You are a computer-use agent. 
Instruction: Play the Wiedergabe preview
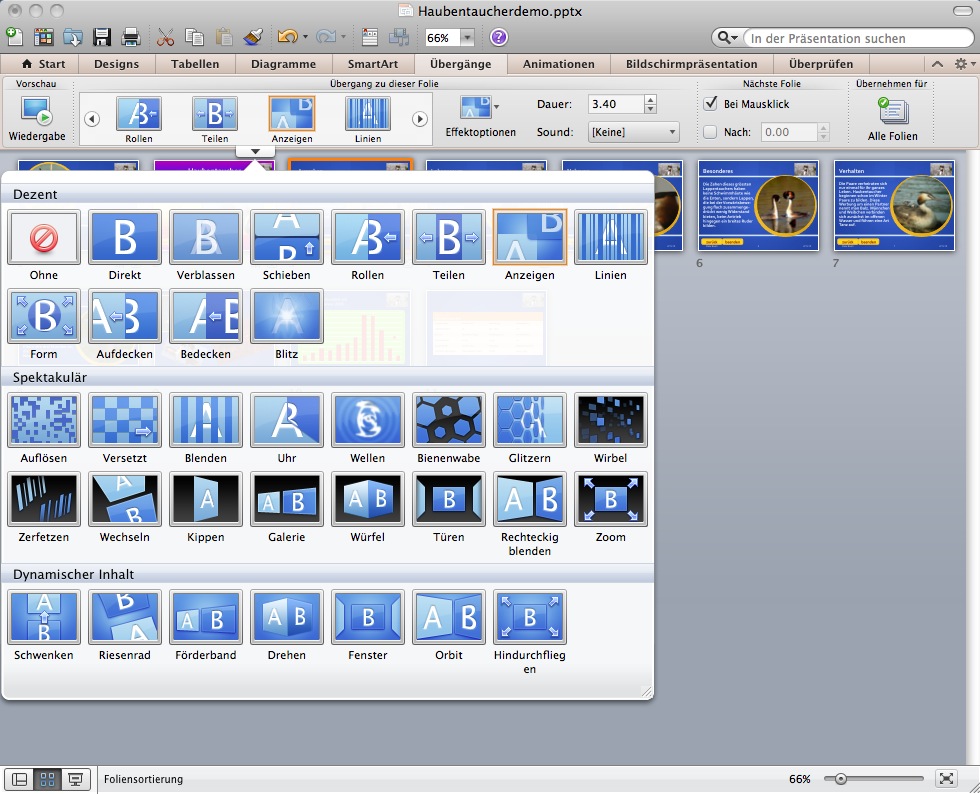tap(37, 118)
